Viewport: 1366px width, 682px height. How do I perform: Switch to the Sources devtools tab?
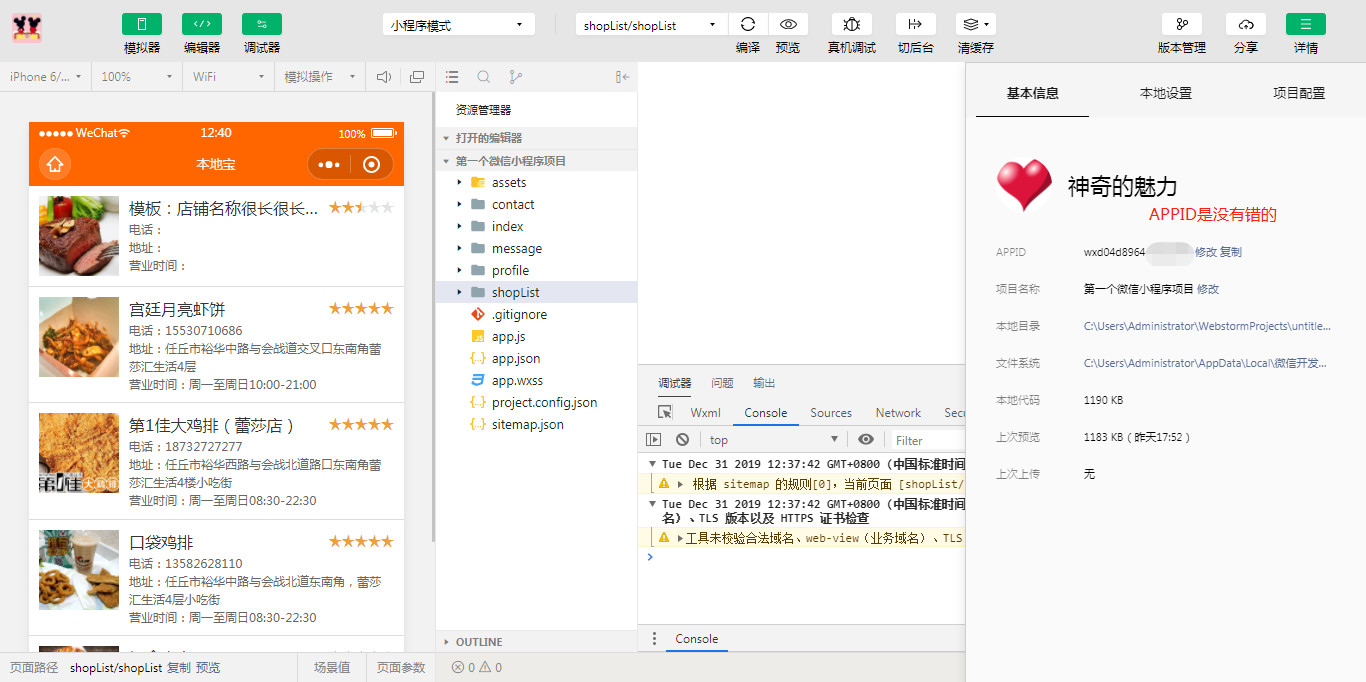[831, 413]
